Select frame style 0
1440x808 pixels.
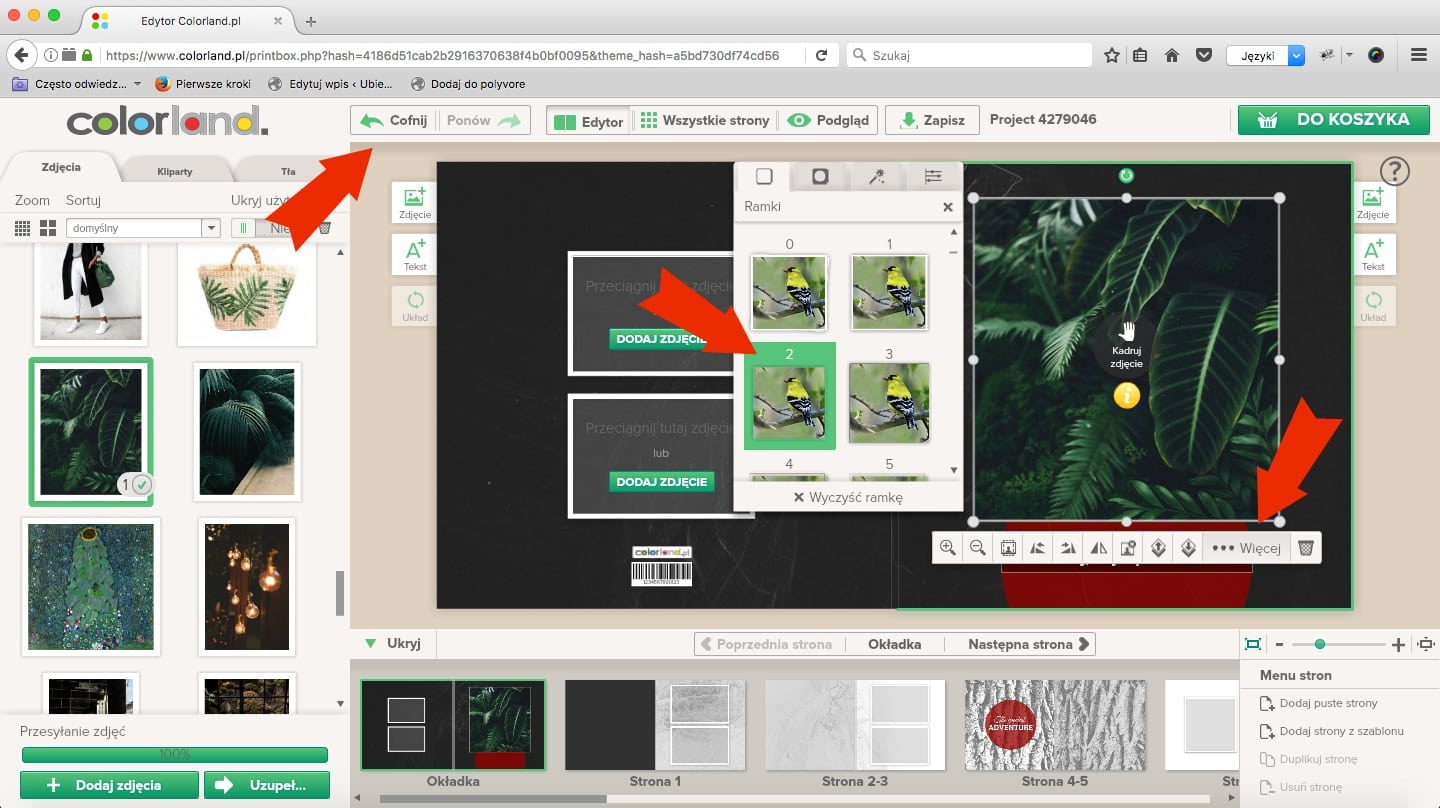pyautogui.click(x=789, y=292)
